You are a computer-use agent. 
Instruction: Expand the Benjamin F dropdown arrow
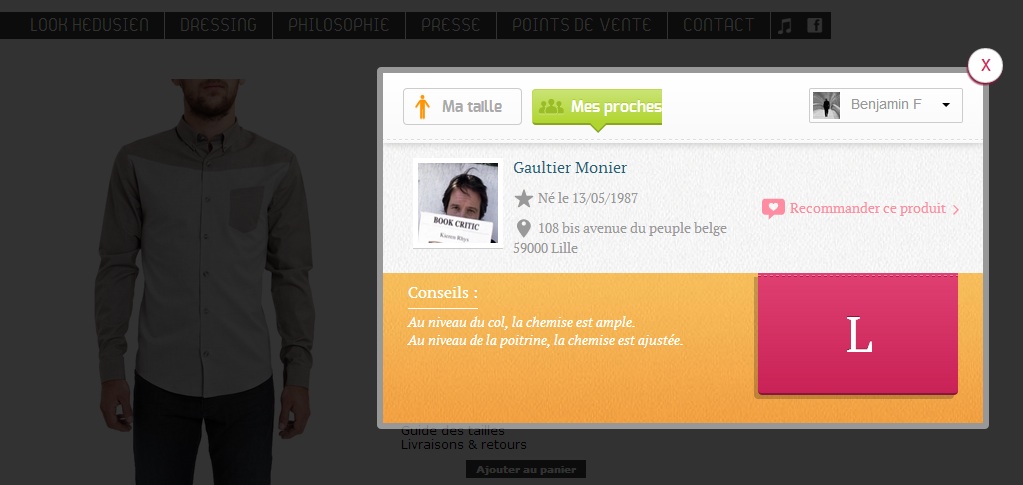pos(946,105)
